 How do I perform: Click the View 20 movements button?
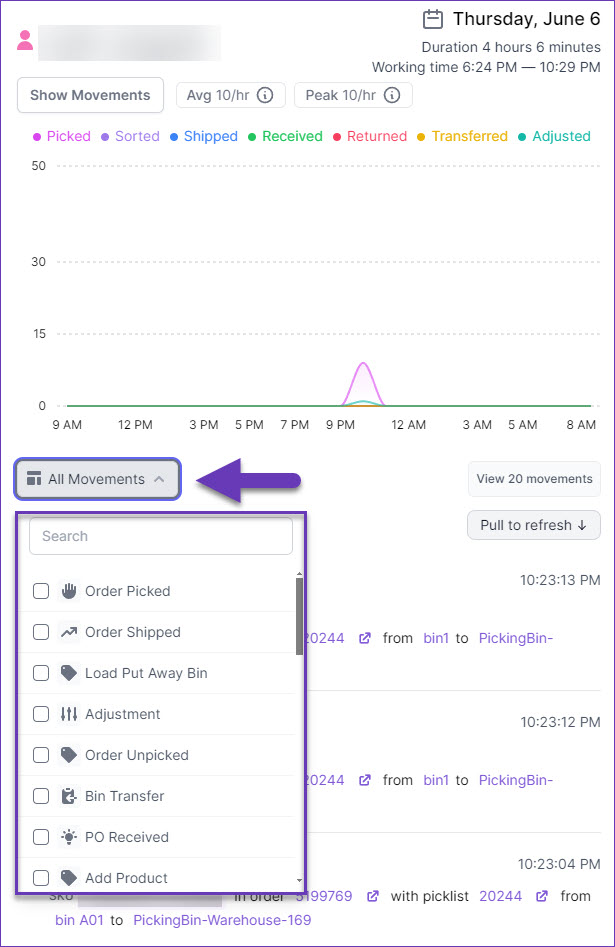pyautogui.click(x=534, y=479)
